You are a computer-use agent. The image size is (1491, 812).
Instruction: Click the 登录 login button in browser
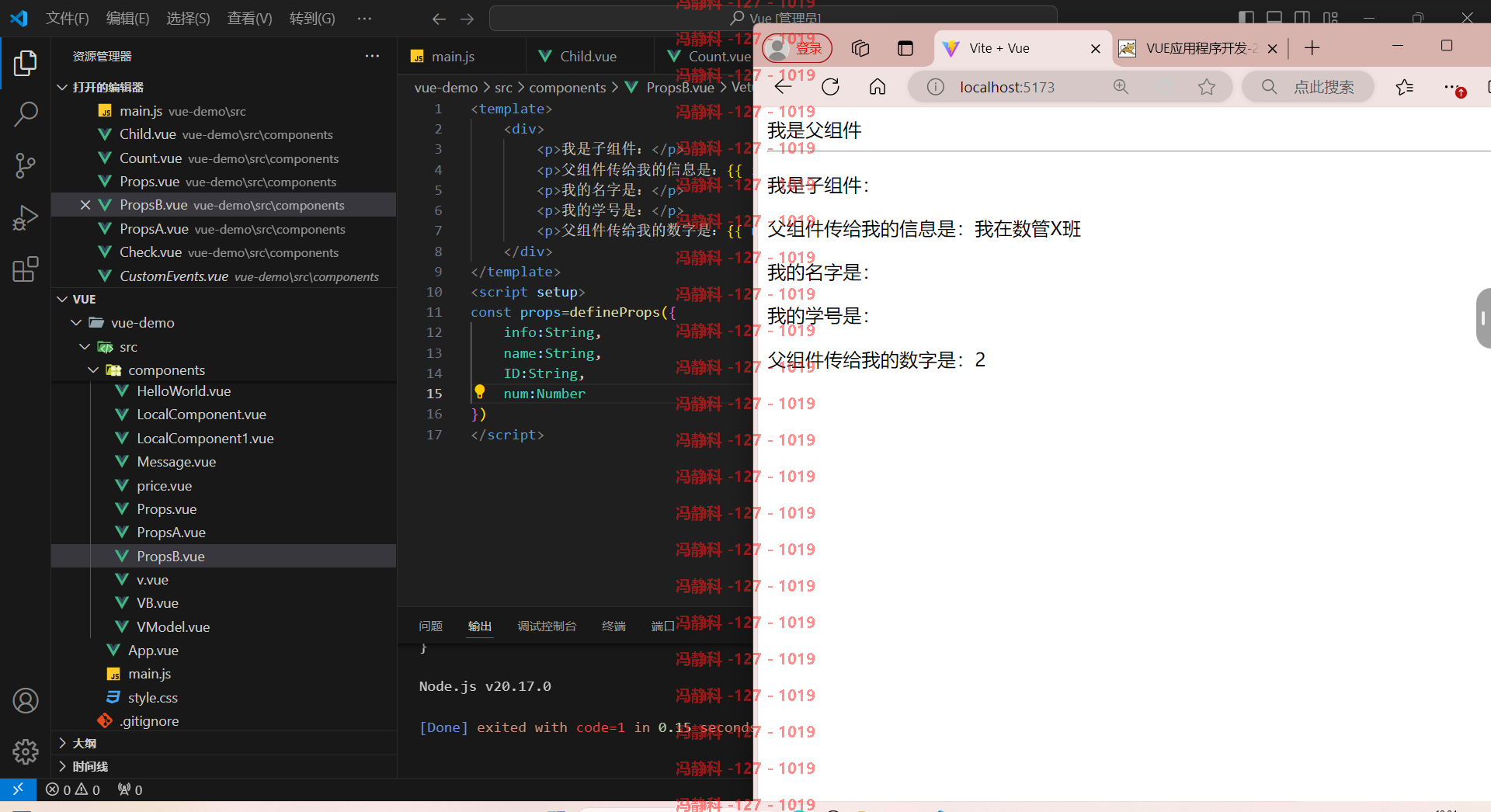coord(798,48)
